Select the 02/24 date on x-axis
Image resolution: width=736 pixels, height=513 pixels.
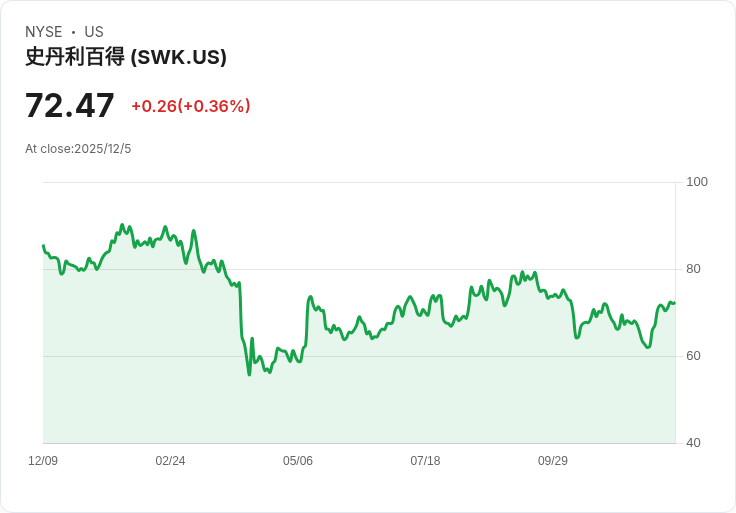click(x=170, y=461)
